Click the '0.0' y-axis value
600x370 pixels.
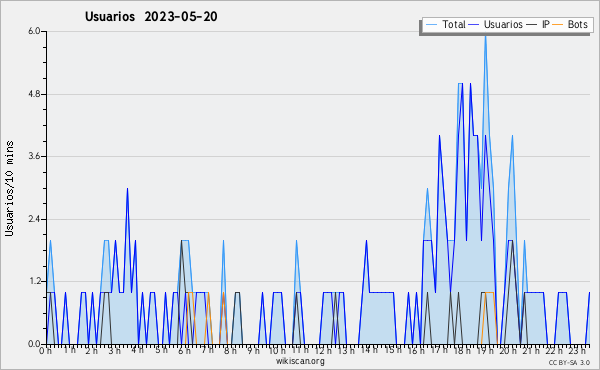[x=34, y=344]
